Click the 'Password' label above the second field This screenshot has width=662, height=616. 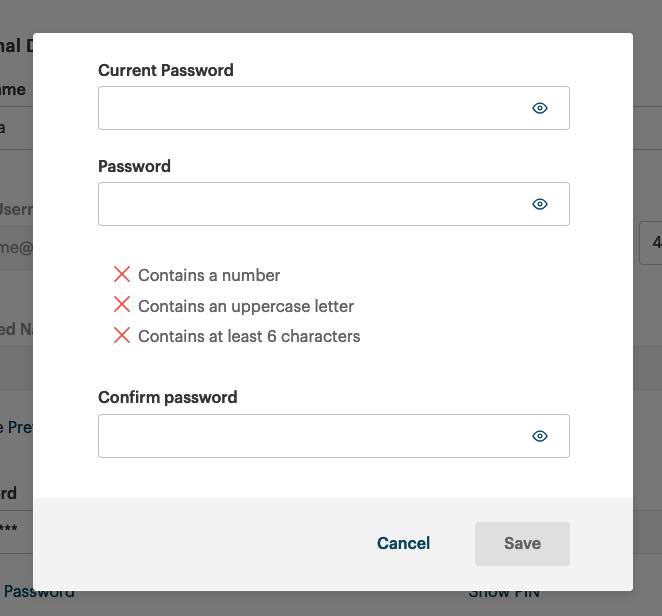pos(134,166)
